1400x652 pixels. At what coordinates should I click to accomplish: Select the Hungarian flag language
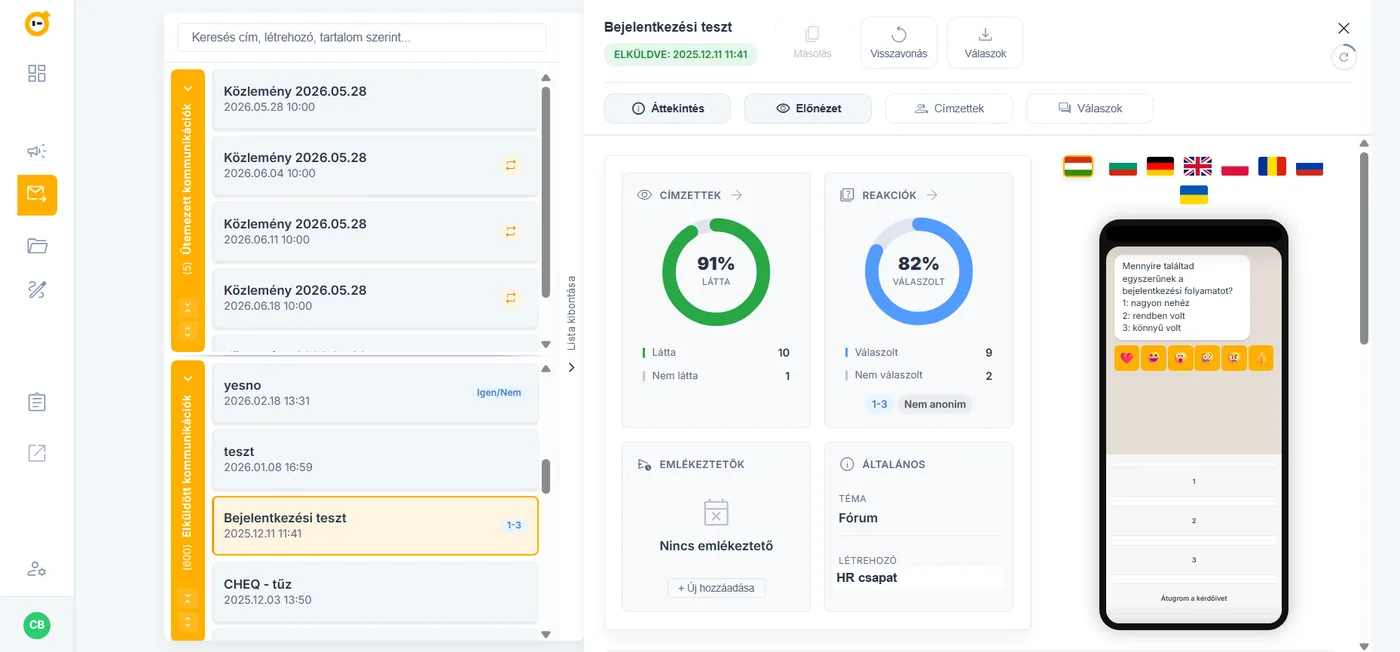(1078, 166)
